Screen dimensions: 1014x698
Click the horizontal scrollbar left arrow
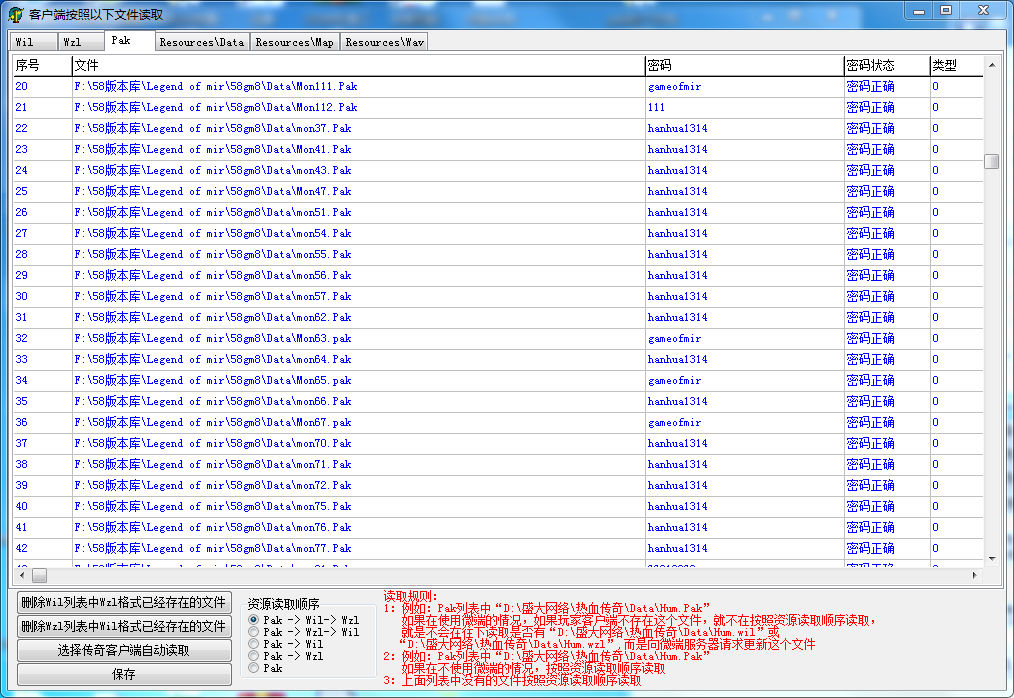click(22, 575)
